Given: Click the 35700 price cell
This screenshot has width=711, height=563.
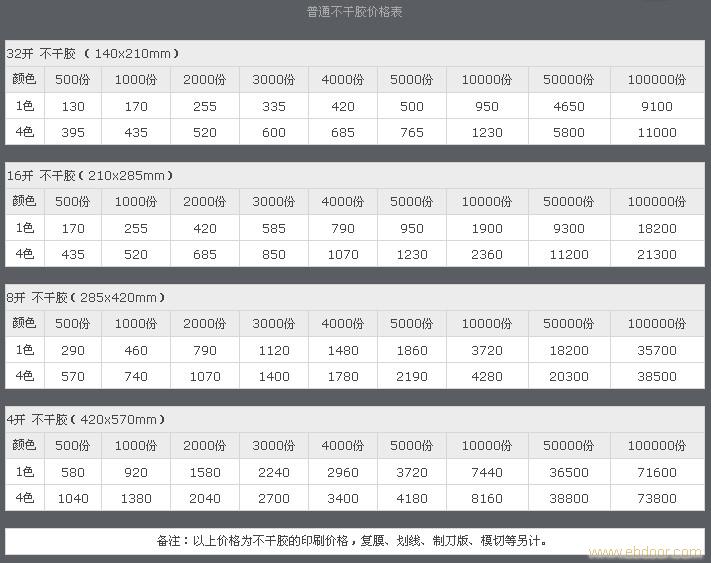Looking at the screenshot, I should (x=656, y=350).
